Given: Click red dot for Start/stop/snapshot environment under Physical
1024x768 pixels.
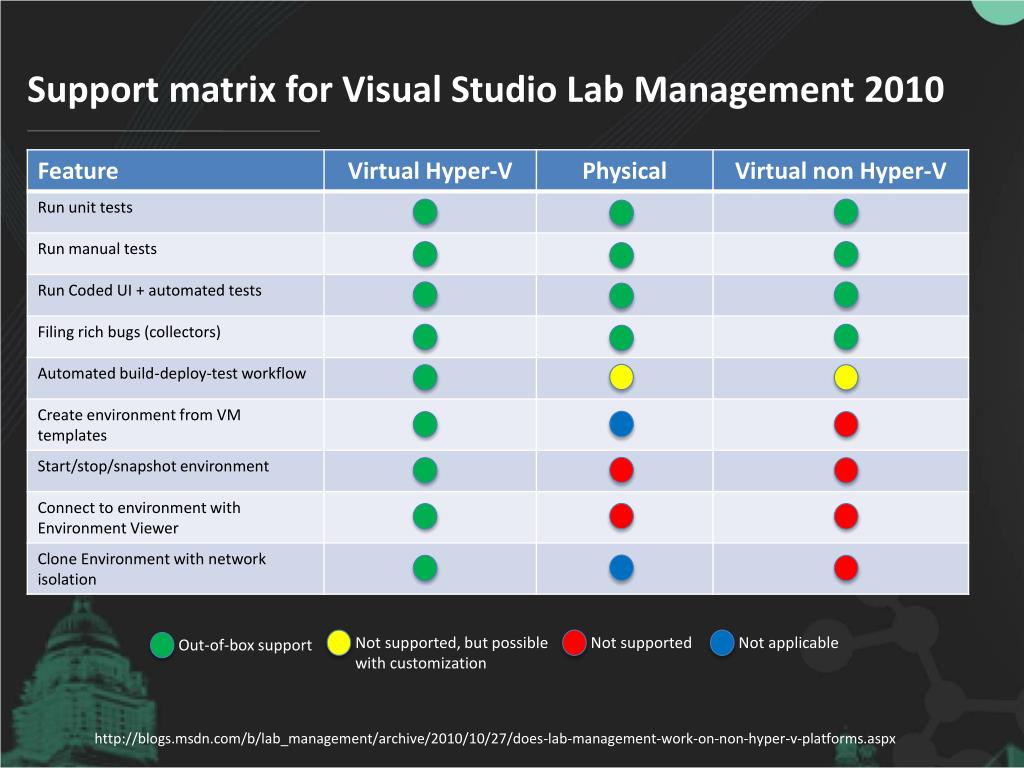Looking at the screenshot, I should point(622,470).
